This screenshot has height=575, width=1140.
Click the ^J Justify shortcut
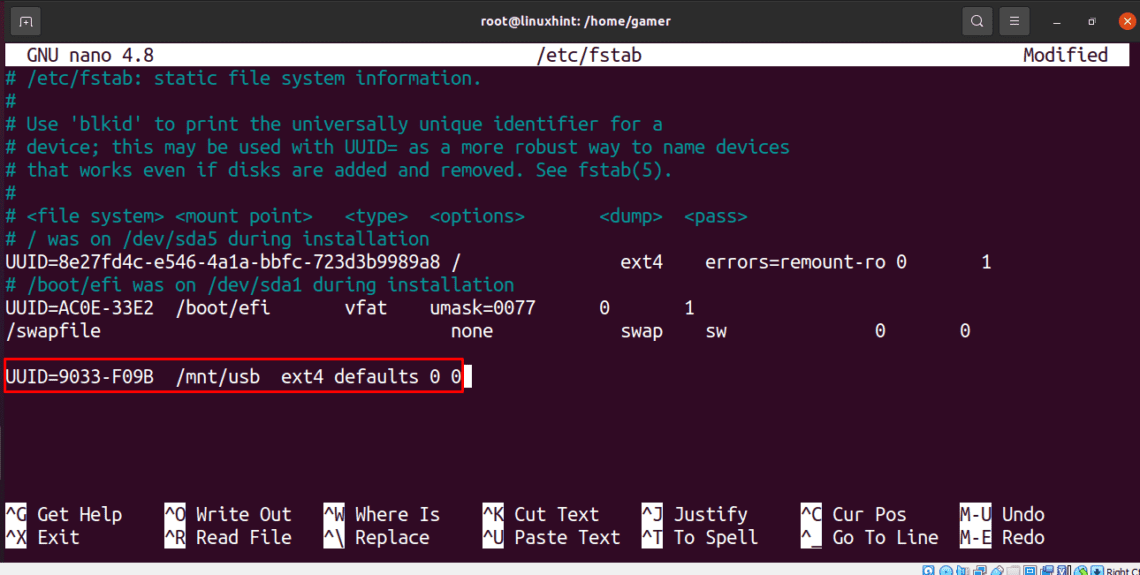tap(694, 514)
